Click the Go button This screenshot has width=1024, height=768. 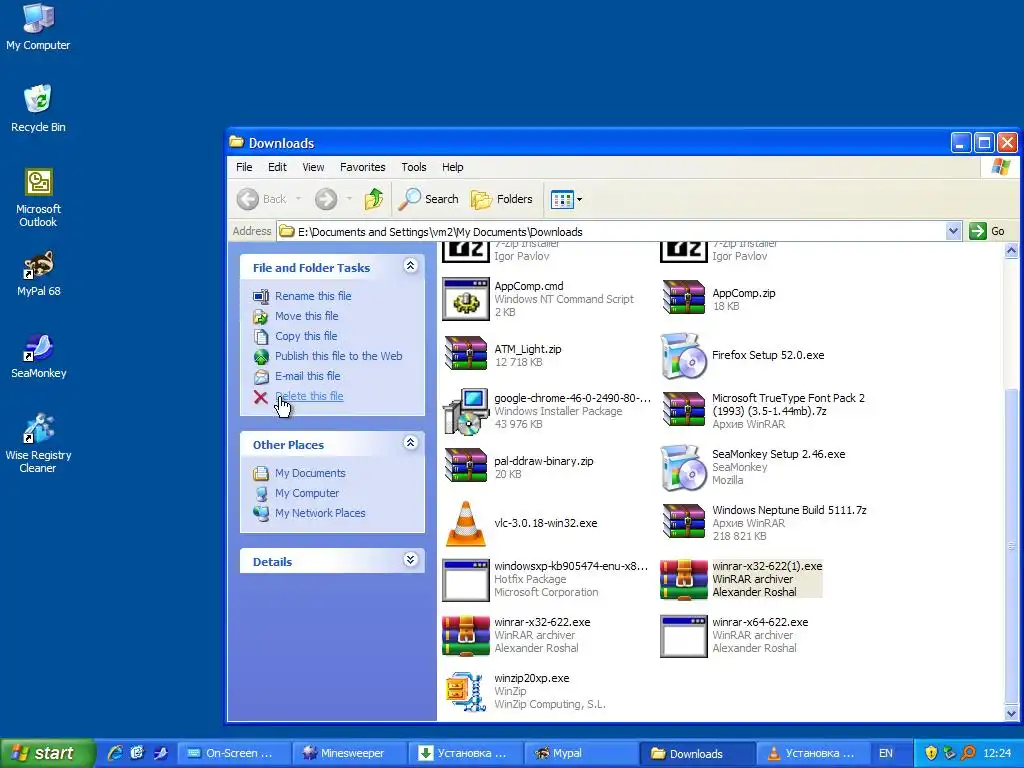click(x=987, y=231)
